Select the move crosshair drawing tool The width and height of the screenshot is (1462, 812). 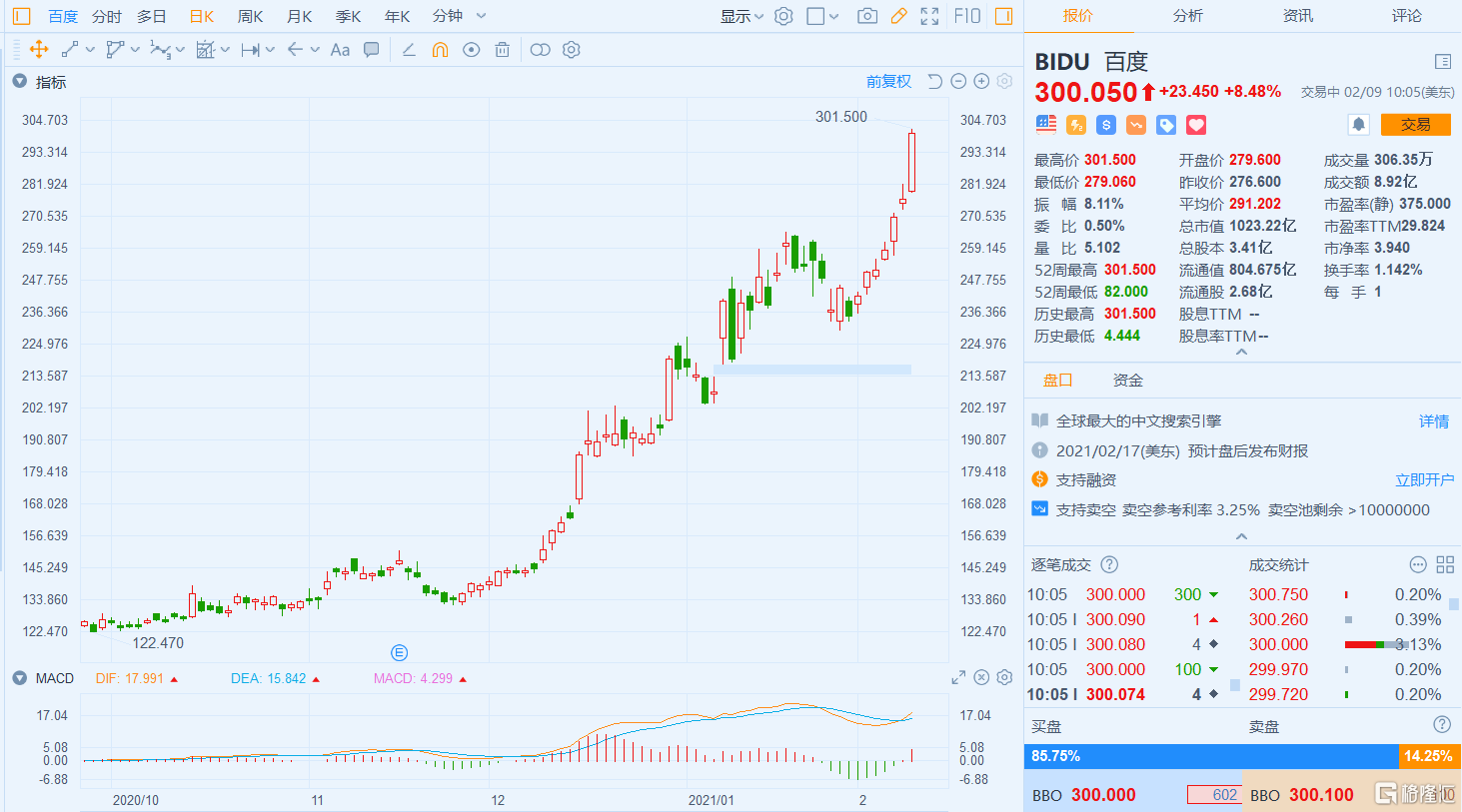(x=39, y=49)
